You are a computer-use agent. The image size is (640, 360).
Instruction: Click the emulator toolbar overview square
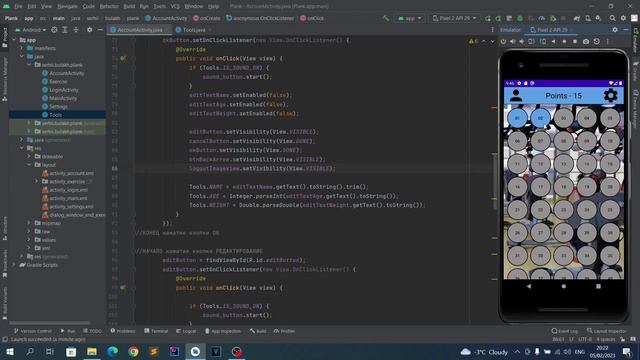coord(575,42)
